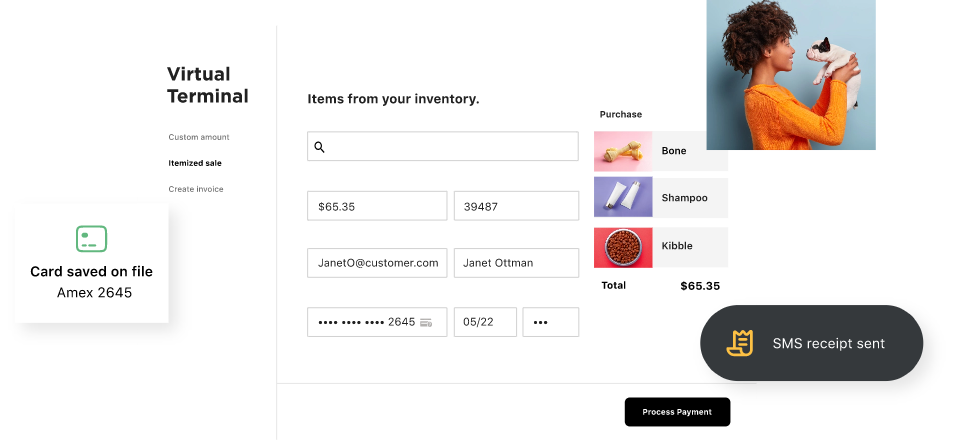The image size is (954, 440).
Task: Click the 39487 number field
Action: [516, 206]
